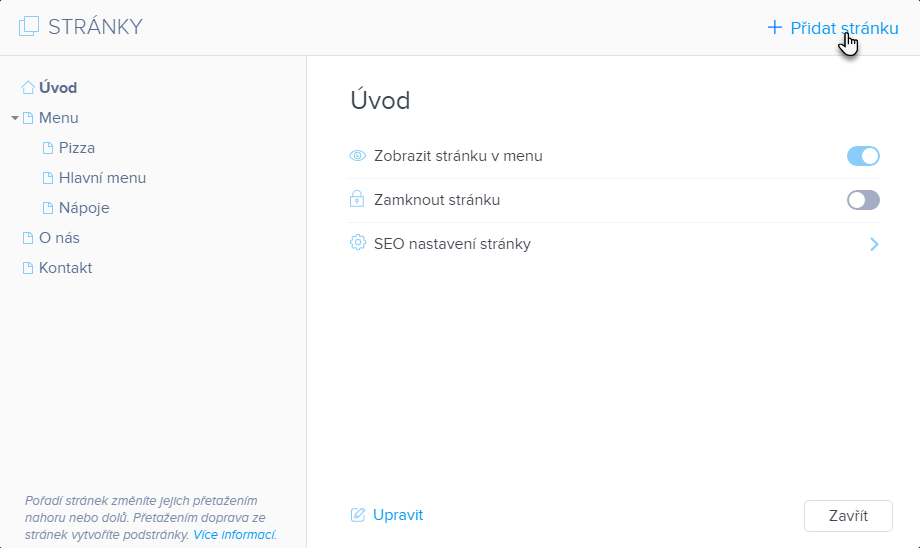
Task: Click the page icon beside Kontakt
Action: click(x=28, y=268)
